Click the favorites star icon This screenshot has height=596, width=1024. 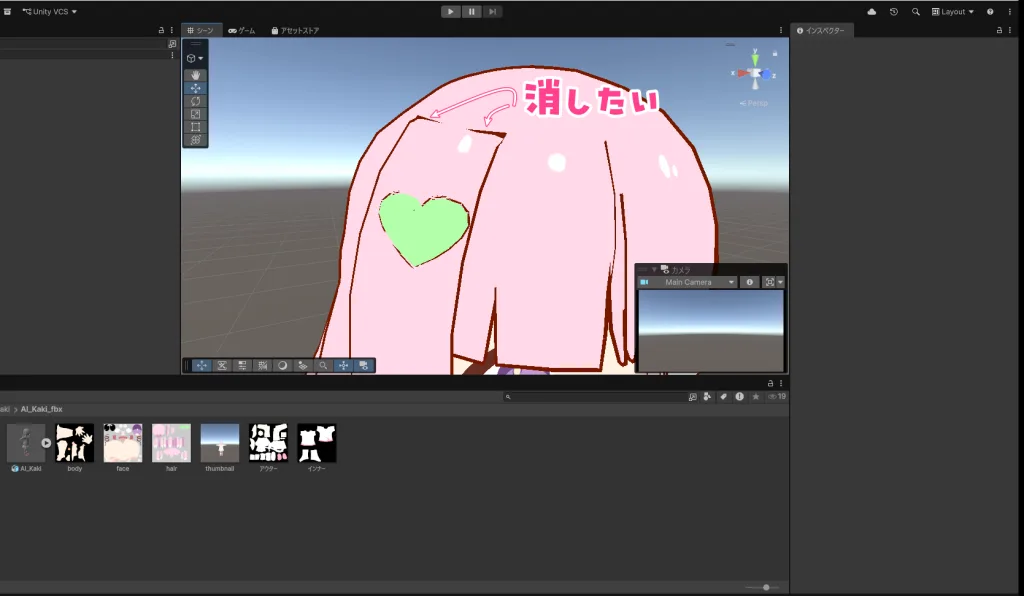click(756, 396)
